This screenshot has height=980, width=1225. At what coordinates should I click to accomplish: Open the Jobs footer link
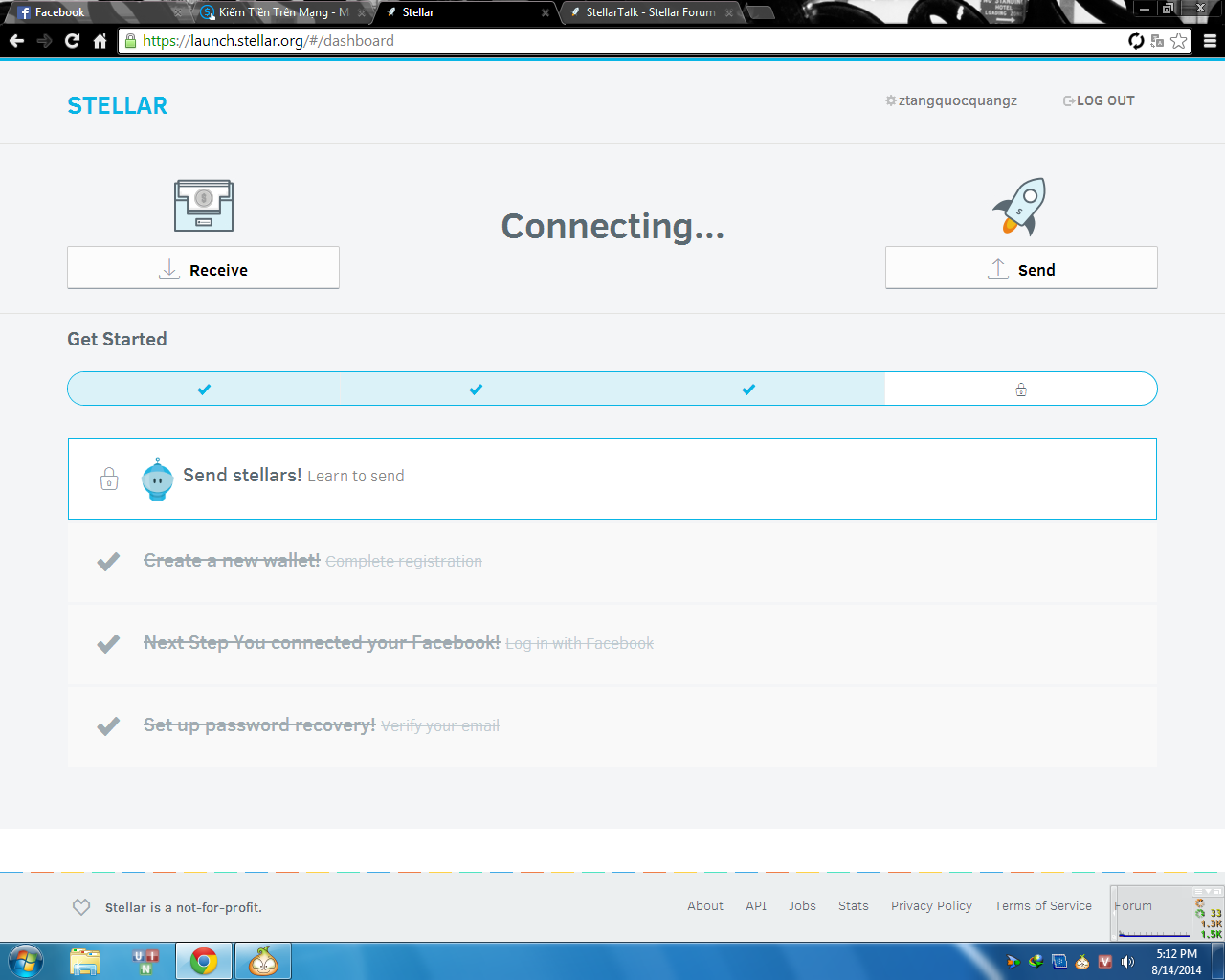click(802, 906)
